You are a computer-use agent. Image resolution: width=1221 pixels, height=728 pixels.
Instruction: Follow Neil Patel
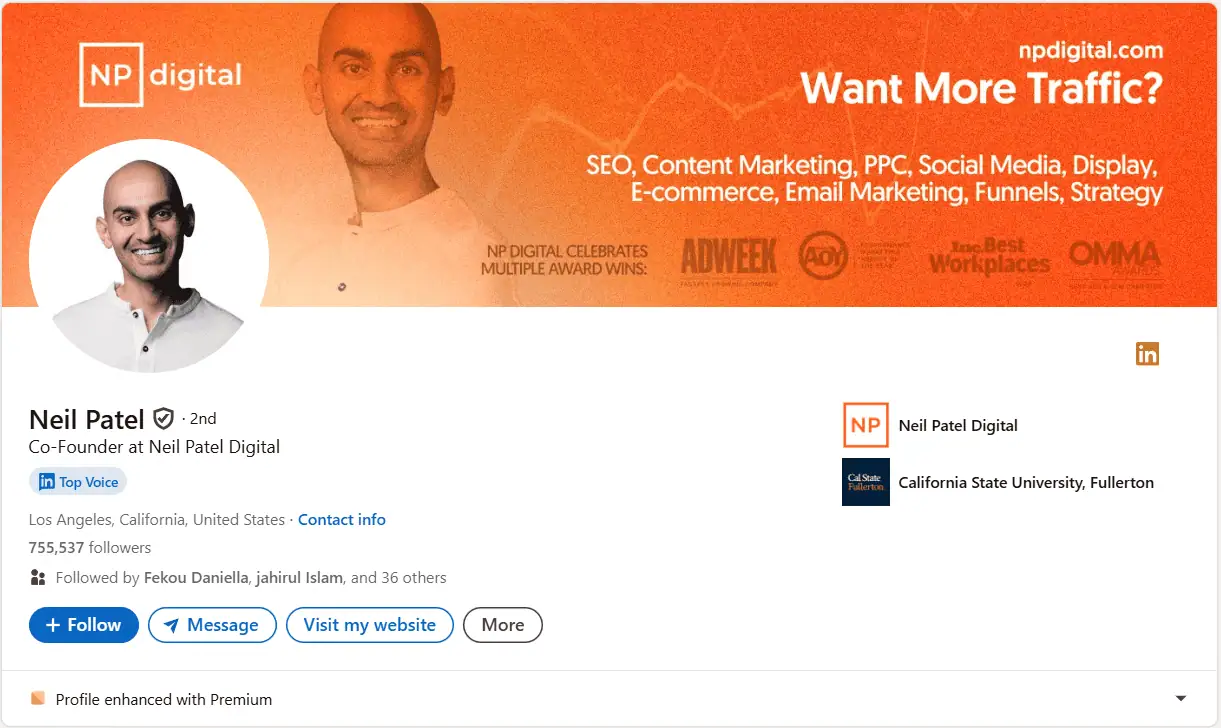click(84, 625)
